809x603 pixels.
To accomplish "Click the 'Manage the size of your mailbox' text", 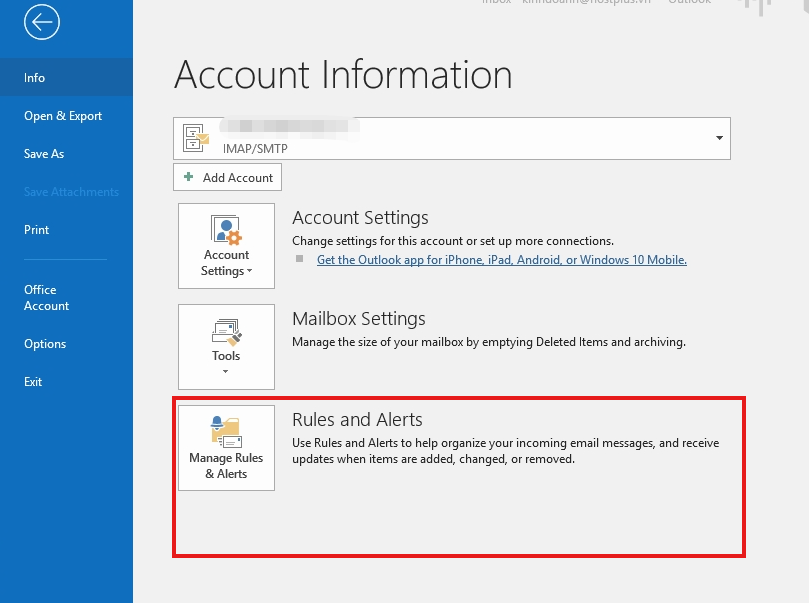I will point(489,342).
